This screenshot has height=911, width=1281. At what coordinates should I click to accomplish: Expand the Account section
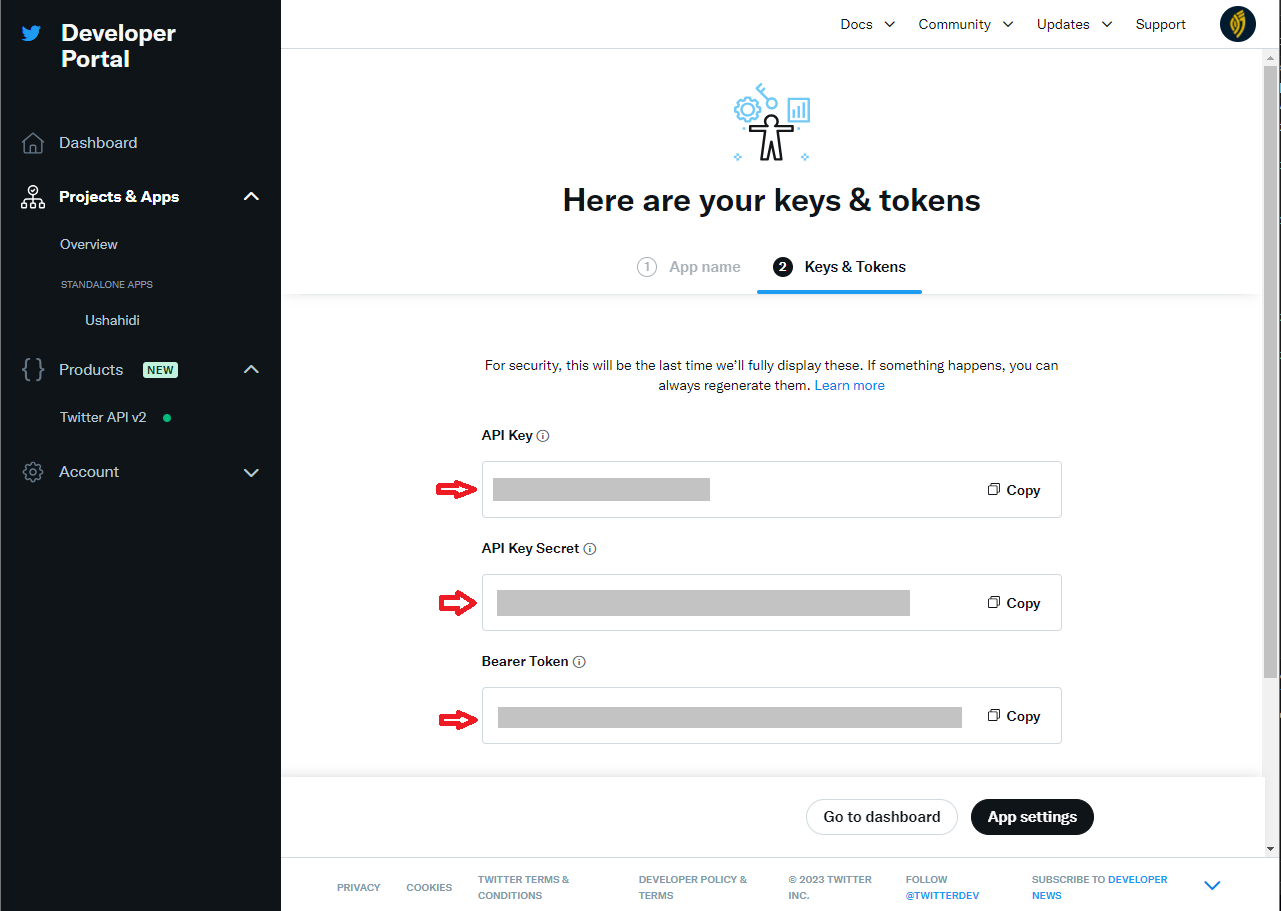(x=251, y=472)
